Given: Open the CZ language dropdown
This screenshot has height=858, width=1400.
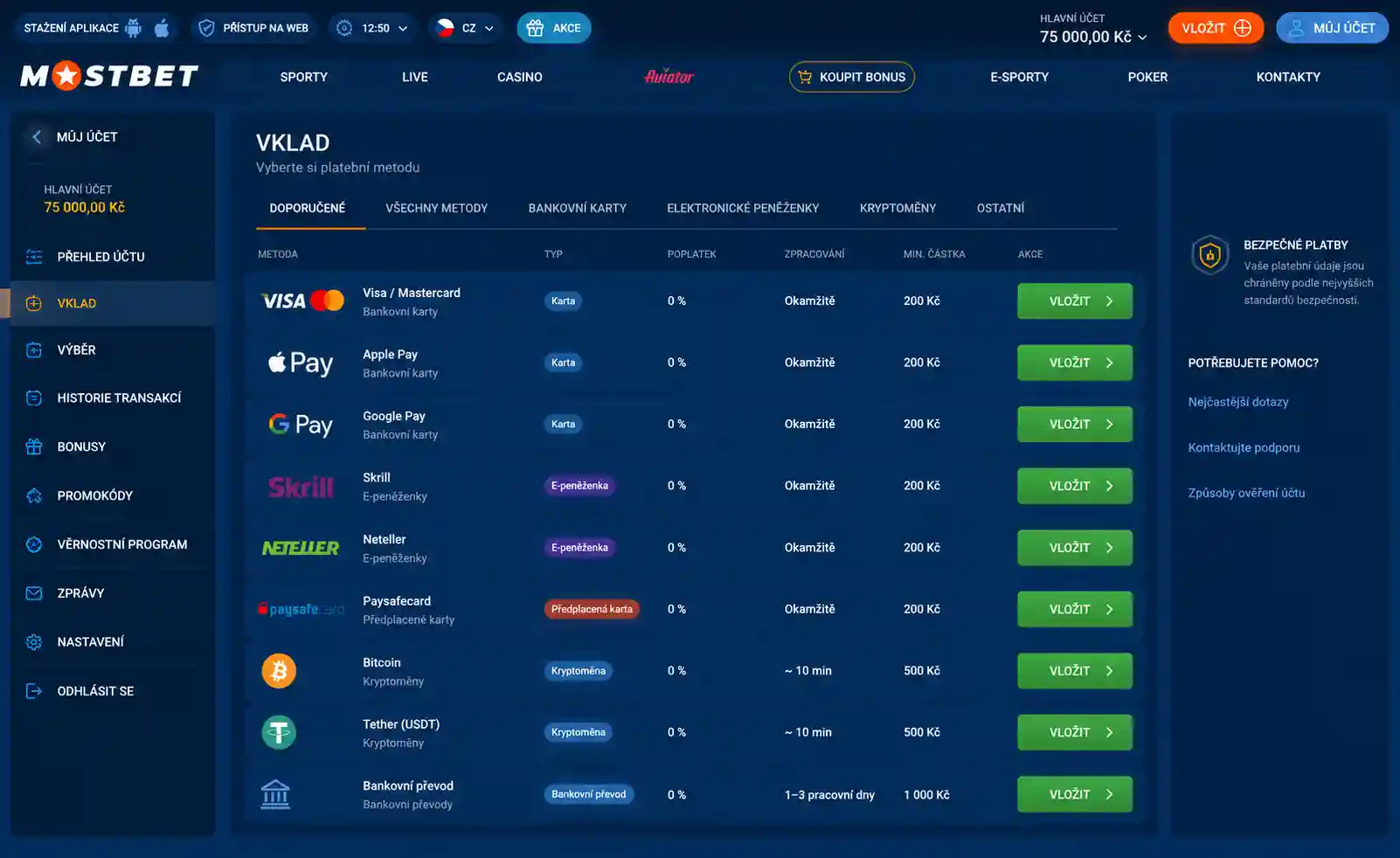Looking at the screenshot, I should click(465, 28).
